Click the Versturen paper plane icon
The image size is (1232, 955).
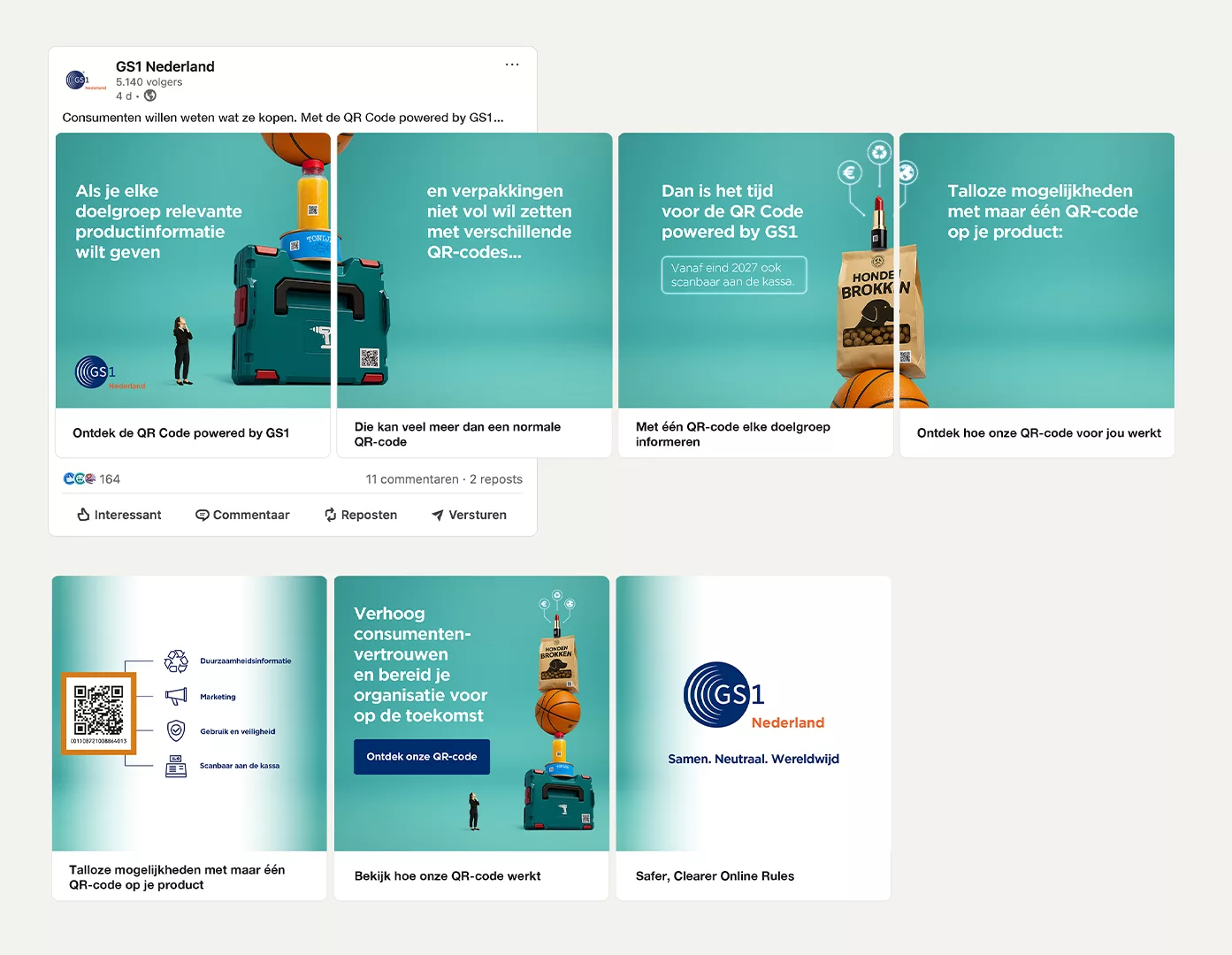(437, 515)
